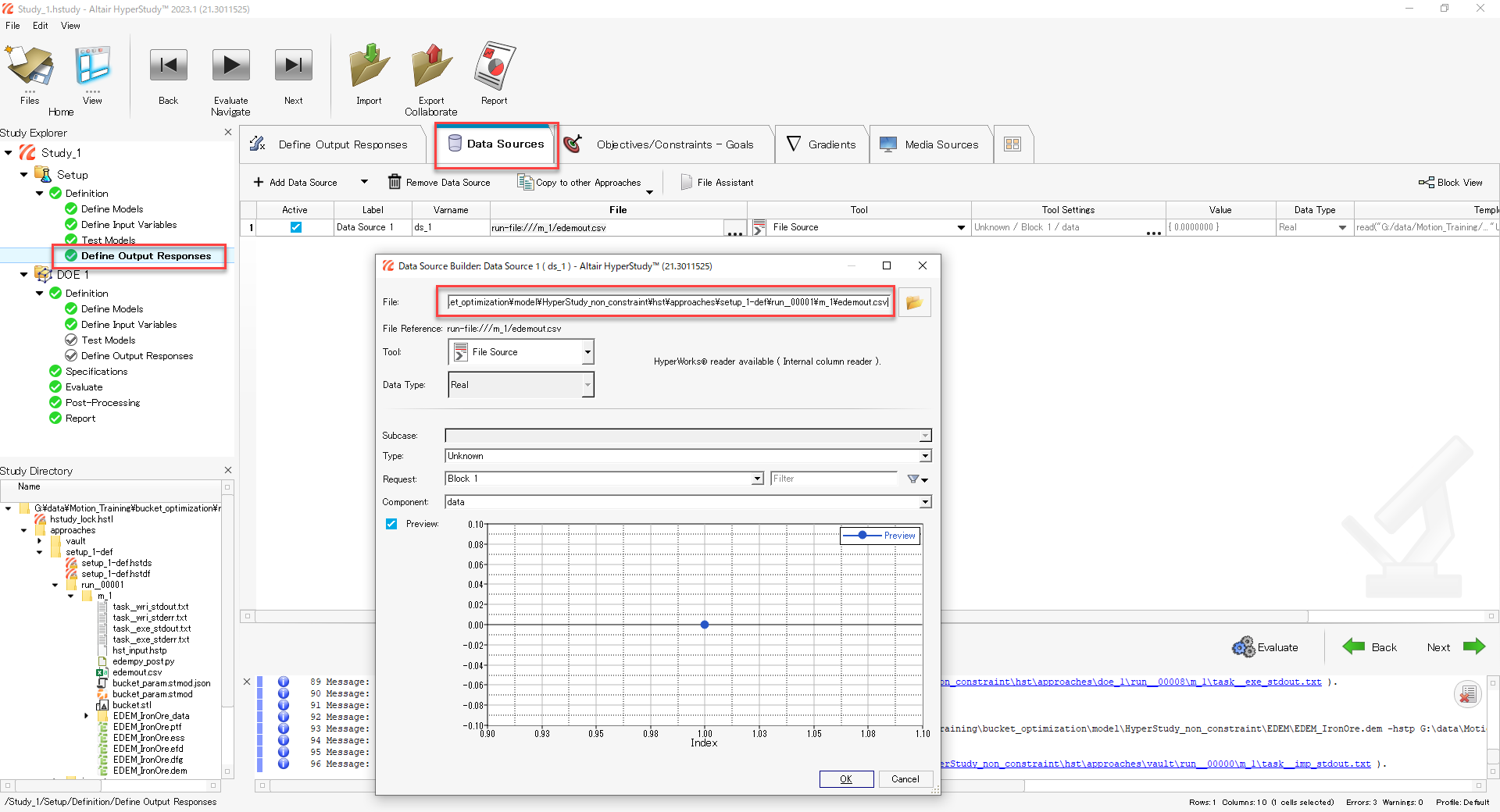Click the blue preview data point
The image size is (1500, 812).
pos(705,625)
